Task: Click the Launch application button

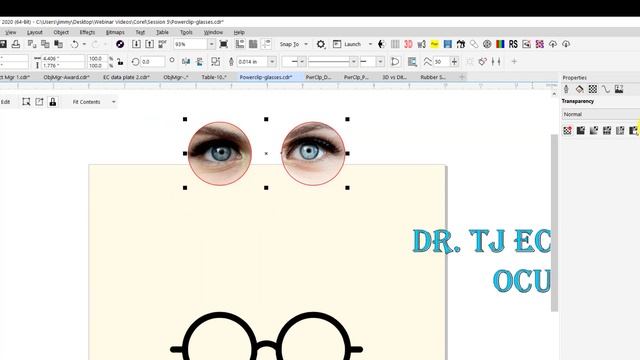Action: (x=347, y=44)
